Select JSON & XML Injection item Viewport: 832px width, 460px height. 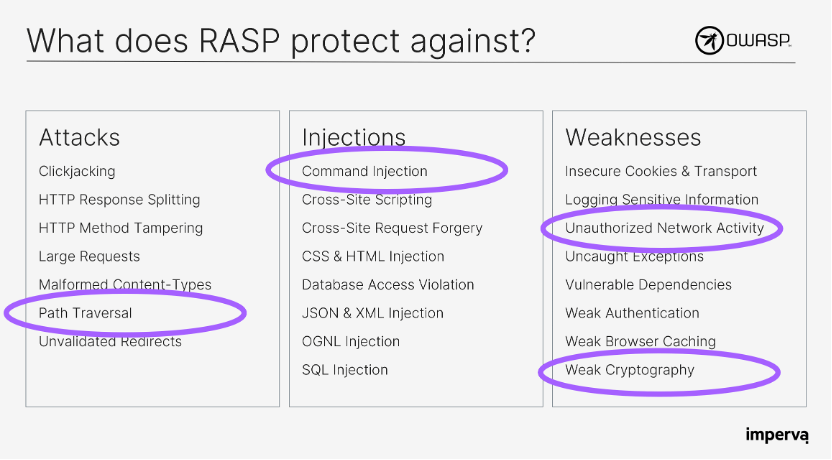coord(372,313)
